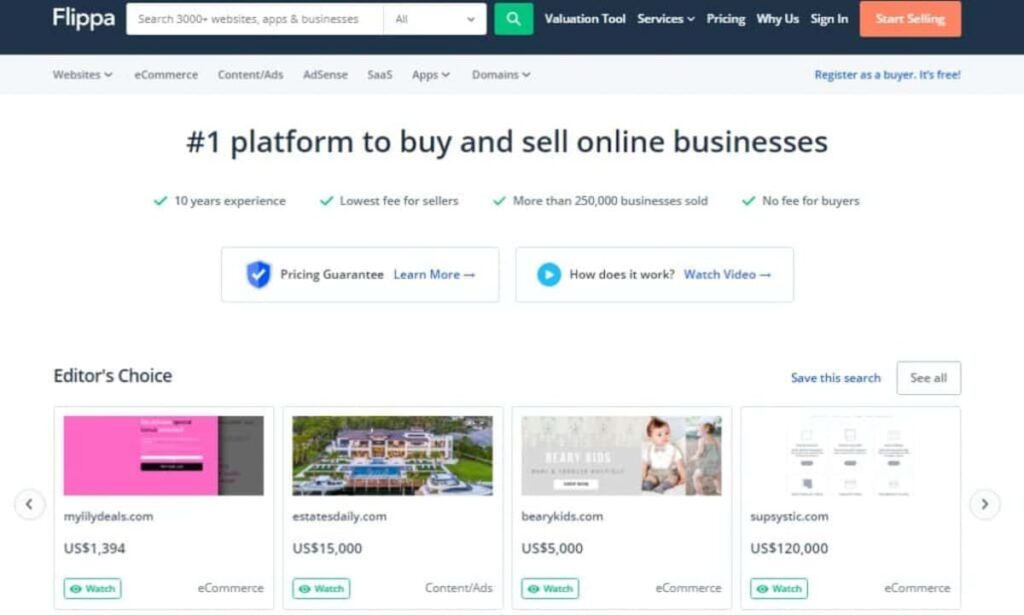1024x615 pixels.
Task: Open the mylilydeals.com thumbnail
Action: click(x=164, y=456)
